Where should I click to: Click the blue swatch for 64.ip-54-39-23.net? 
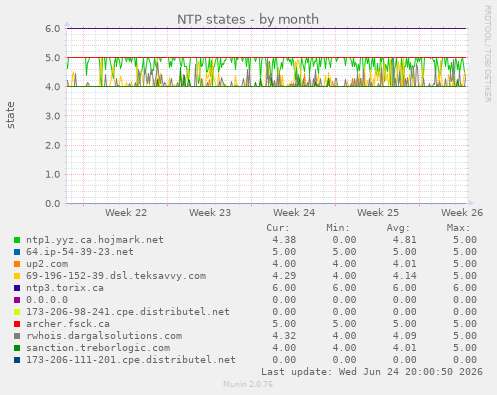(x=17, y=252)
